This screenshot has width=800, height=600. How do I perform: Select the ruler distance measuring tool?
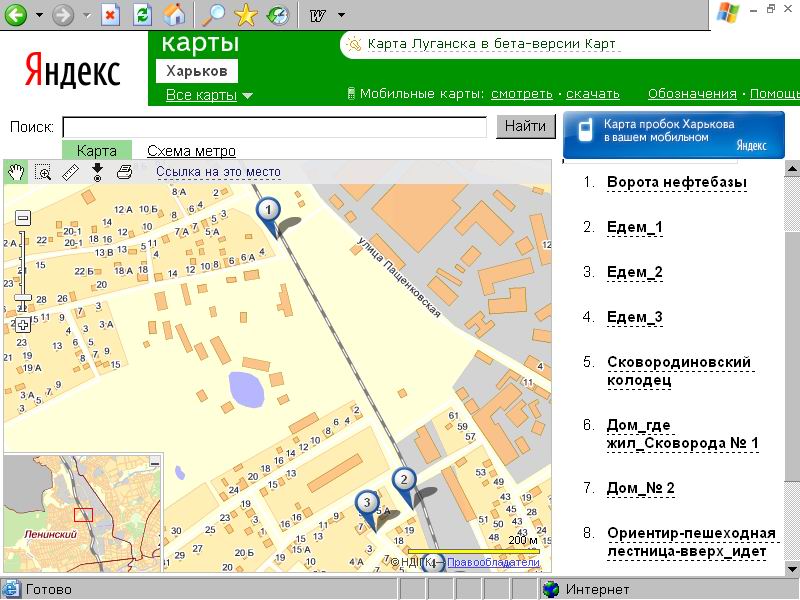click(x=70, y=172)
